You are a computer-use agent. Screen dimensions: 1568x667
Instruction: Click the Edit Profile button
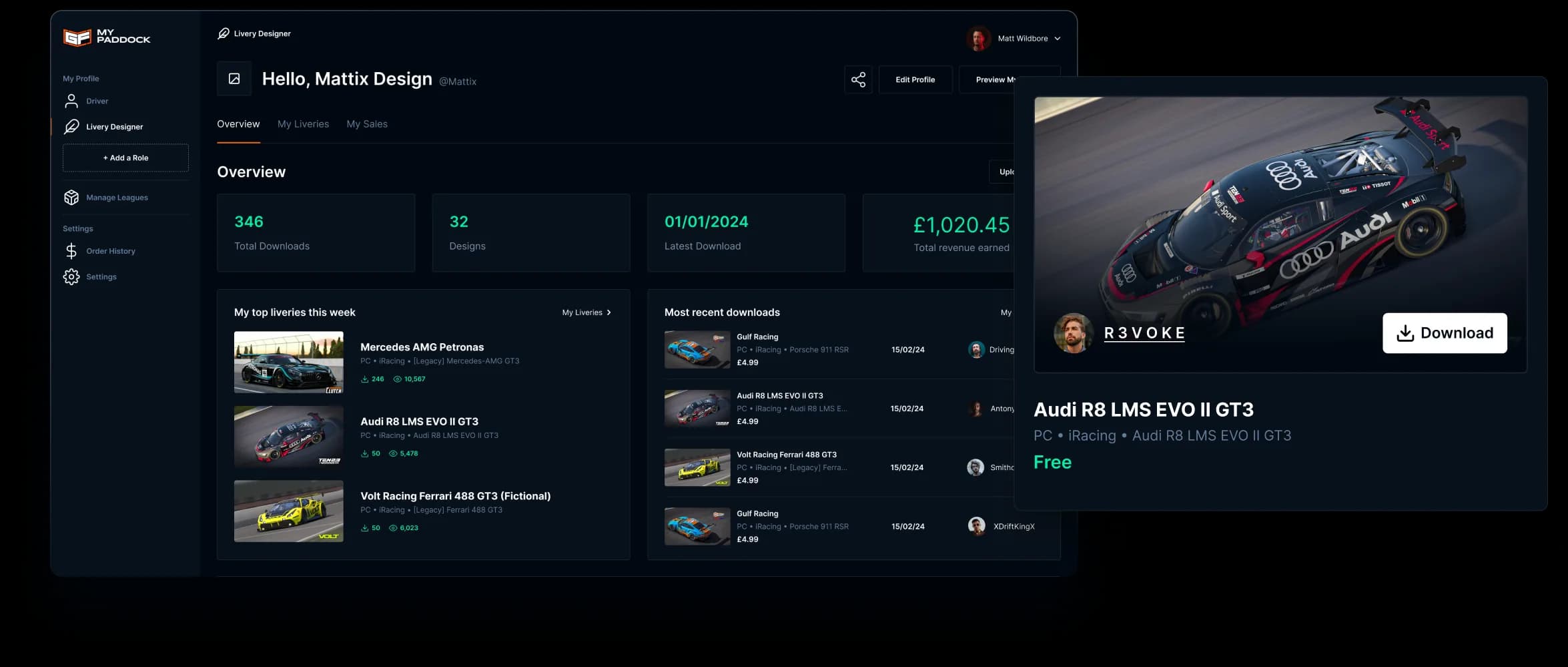[915, 79]
